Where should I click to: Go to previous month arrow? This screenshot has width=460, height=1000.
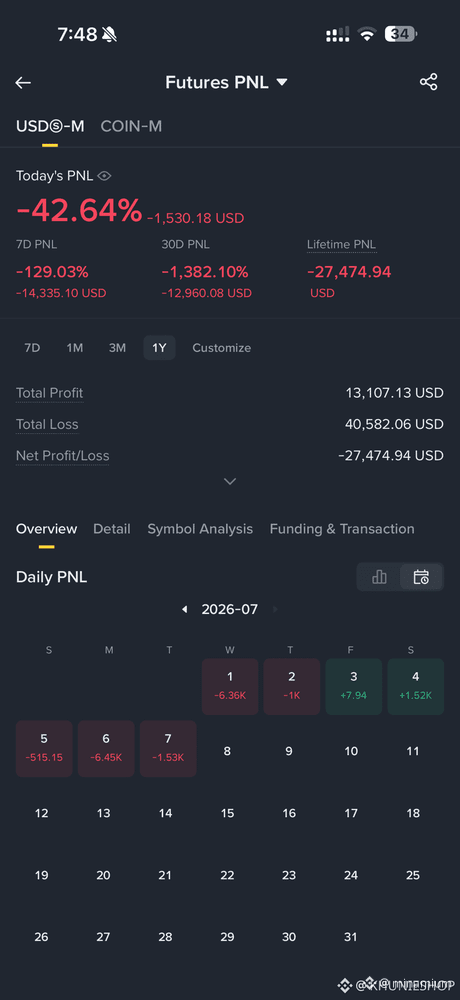pyautogui.click(x=184, y=610)
